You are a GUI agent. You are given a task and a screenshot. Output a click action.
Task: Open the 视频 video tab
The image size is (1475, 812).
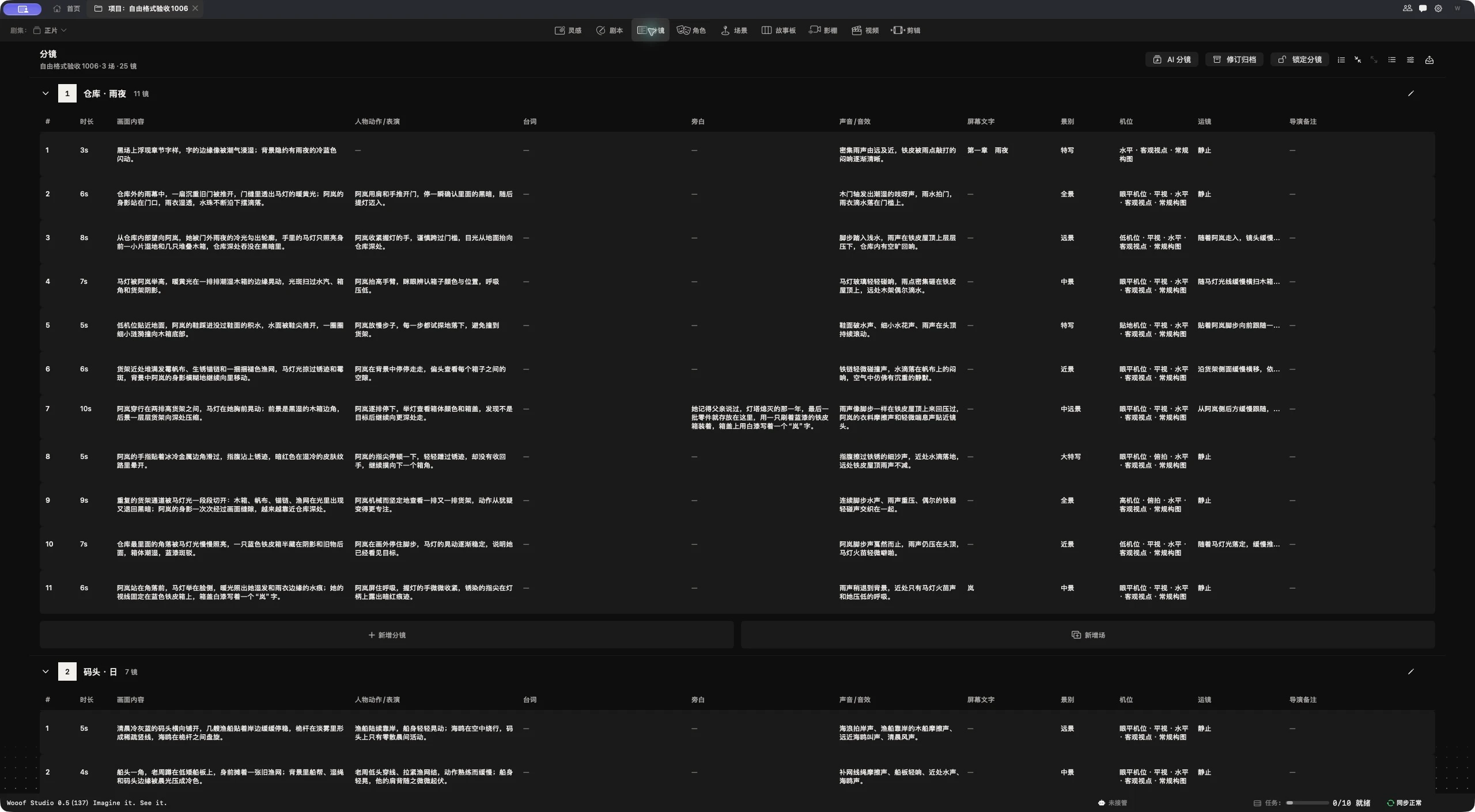click(x=865, y=31)
